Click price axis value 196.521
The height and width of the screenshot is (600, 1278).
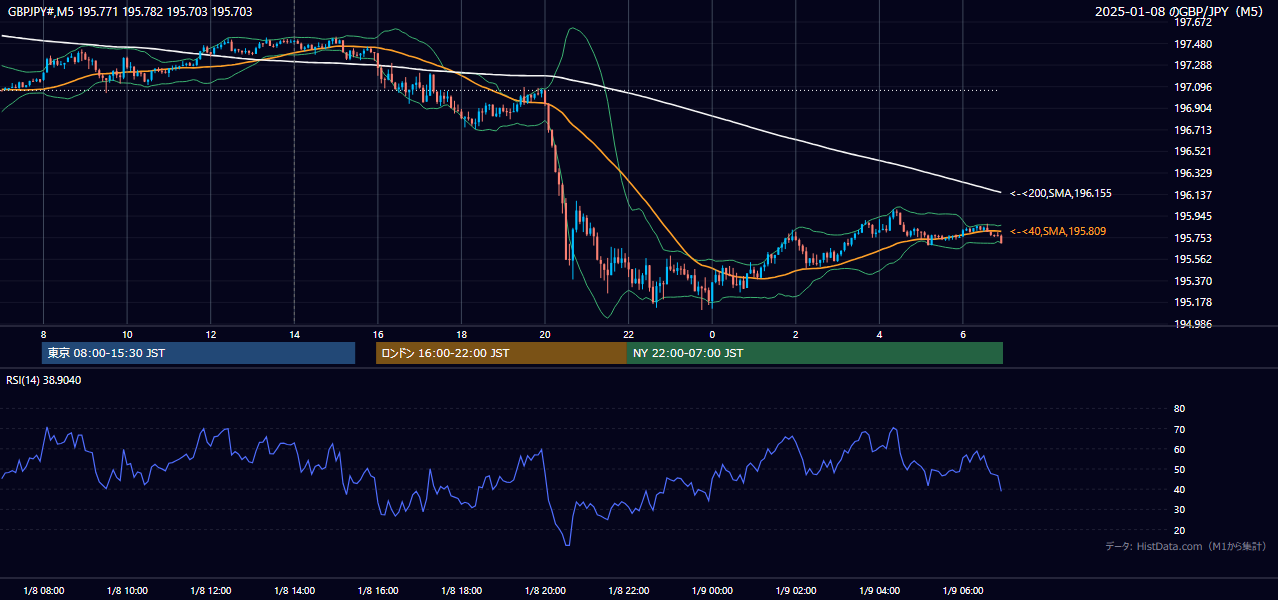point(1193,151)
